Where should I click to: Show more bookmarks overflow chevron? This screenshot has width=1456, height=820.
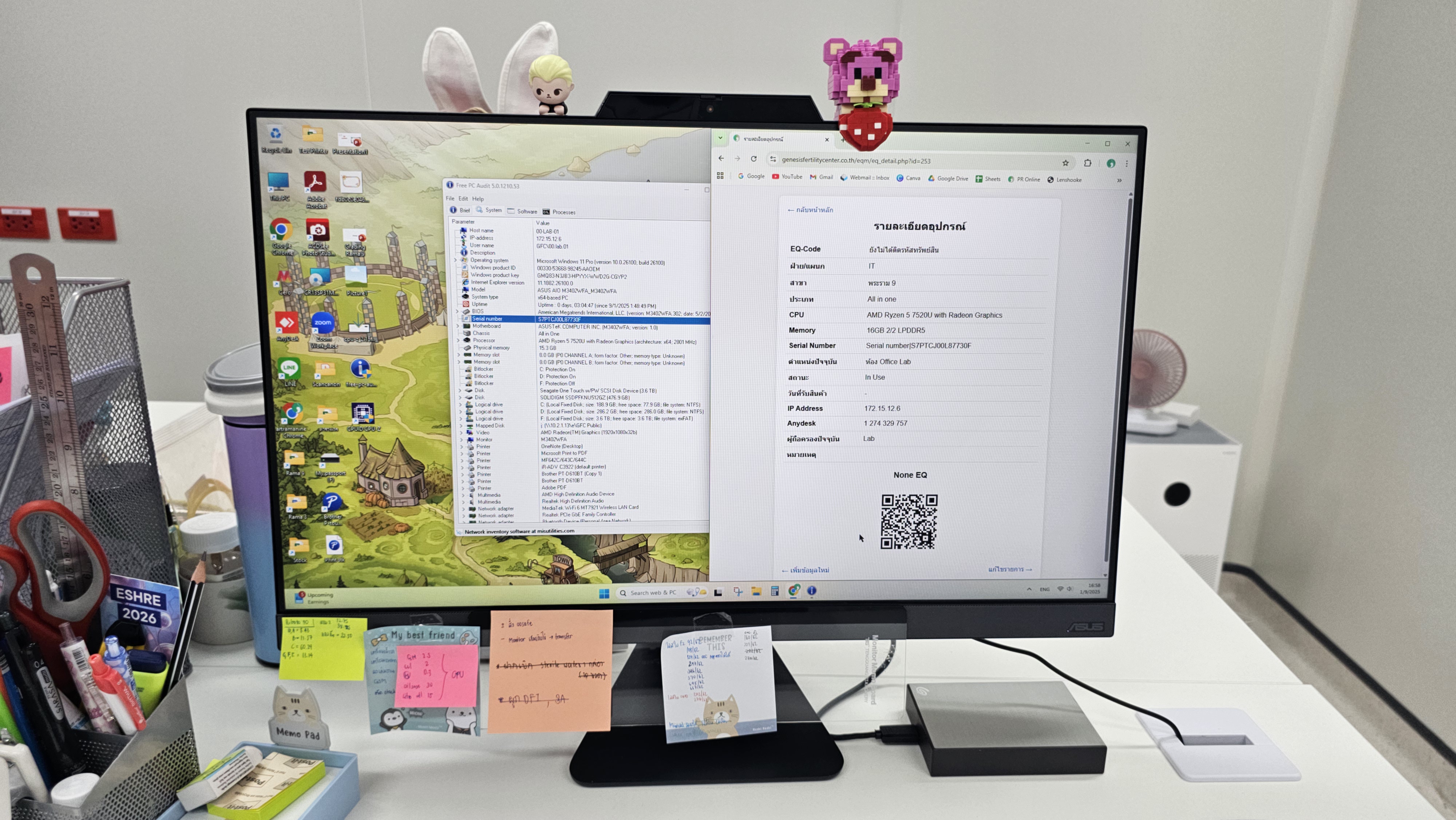point(1119,180)
